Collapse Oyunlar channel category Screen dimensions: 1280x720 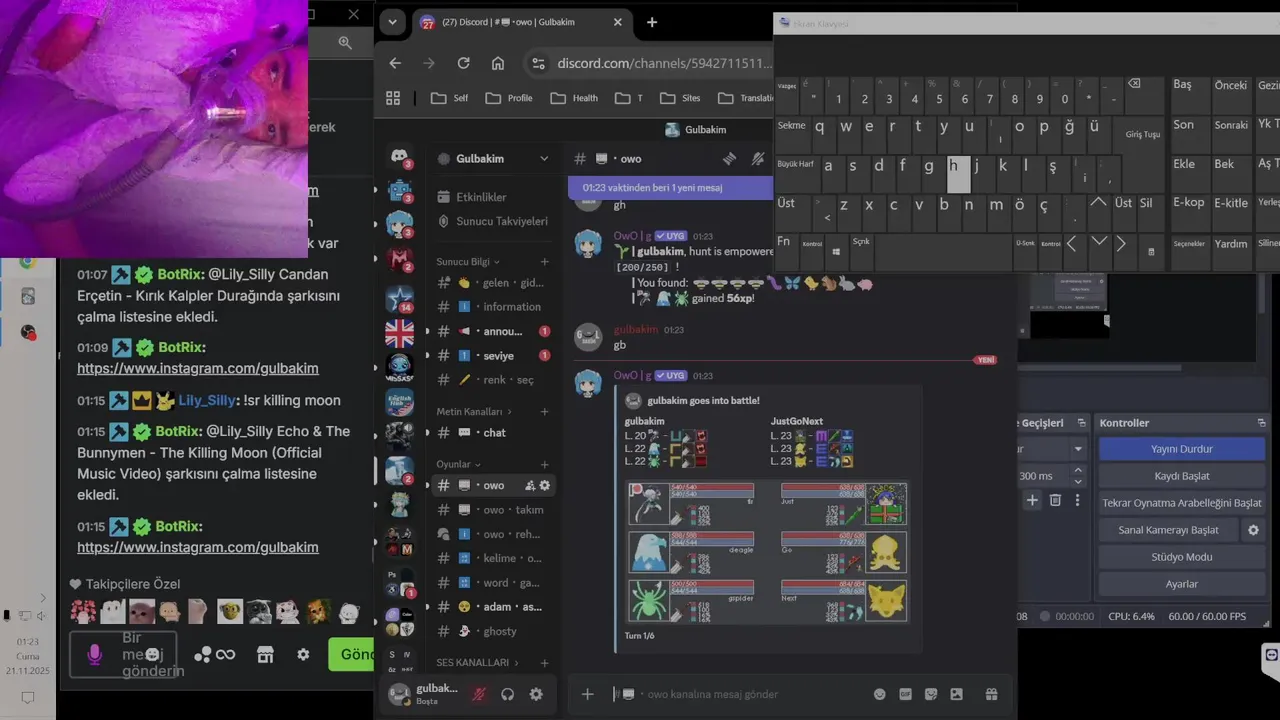(x=458, y=464)
